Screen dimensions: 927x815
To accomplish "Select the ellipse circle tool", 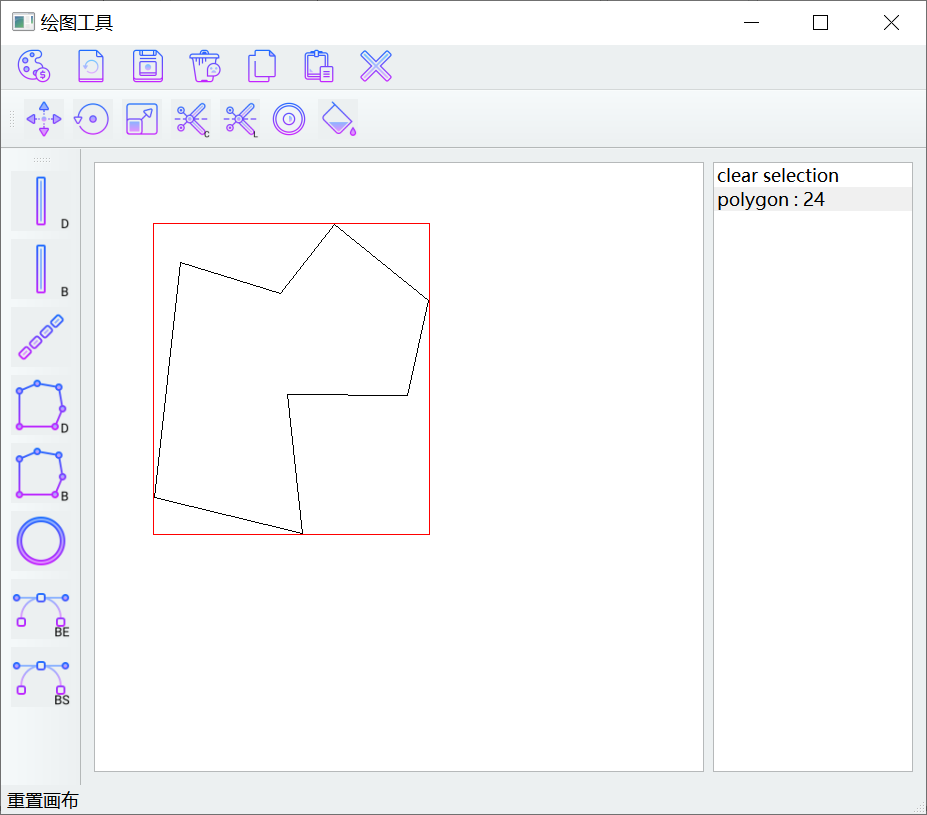I will [41, 541].
